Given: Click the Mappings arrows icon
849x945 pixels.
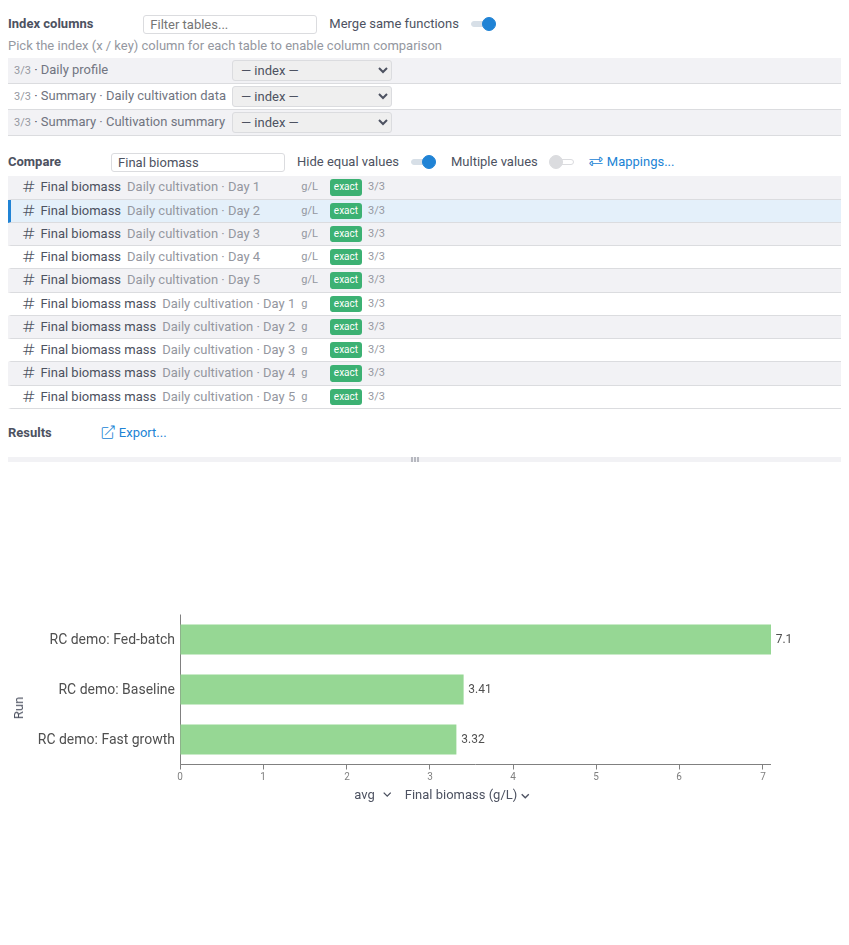Looking at the screenshot, I should [x=596, y=162].
